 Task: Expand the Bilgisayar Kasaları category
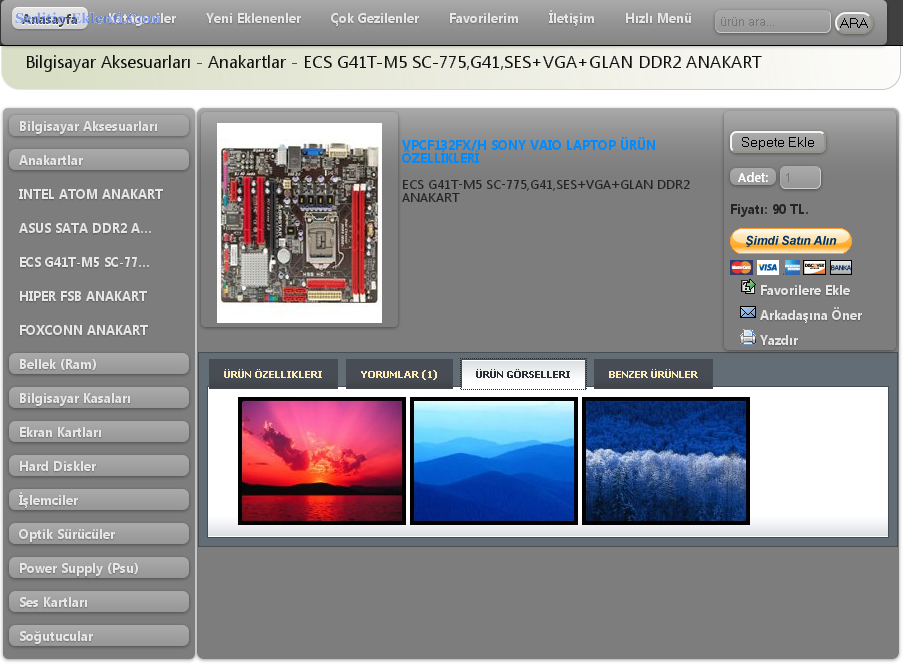pos(99,398)
